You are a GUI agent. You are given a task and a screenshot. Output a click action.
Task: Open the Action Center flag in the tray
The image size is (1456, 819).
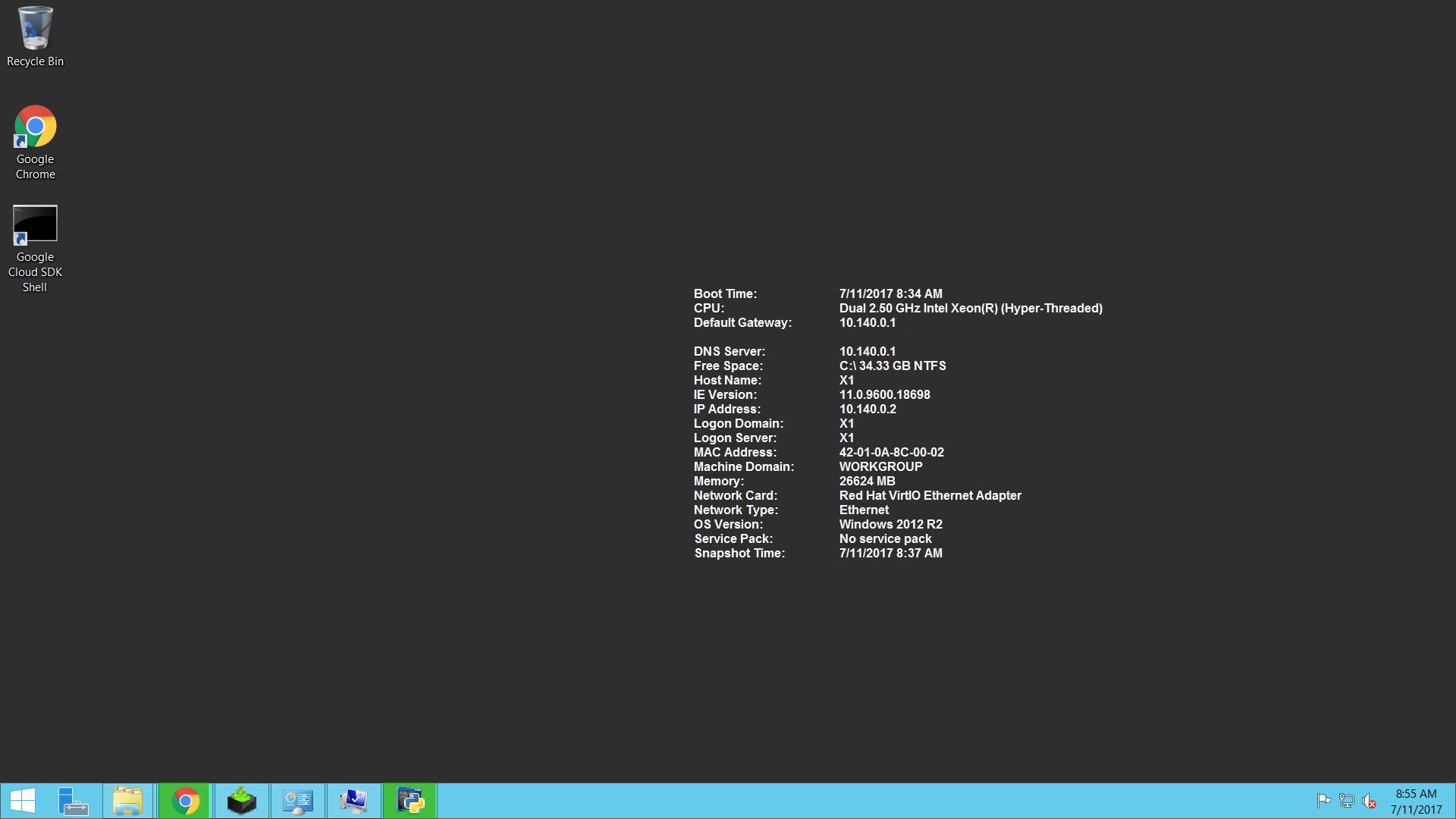1324,801
